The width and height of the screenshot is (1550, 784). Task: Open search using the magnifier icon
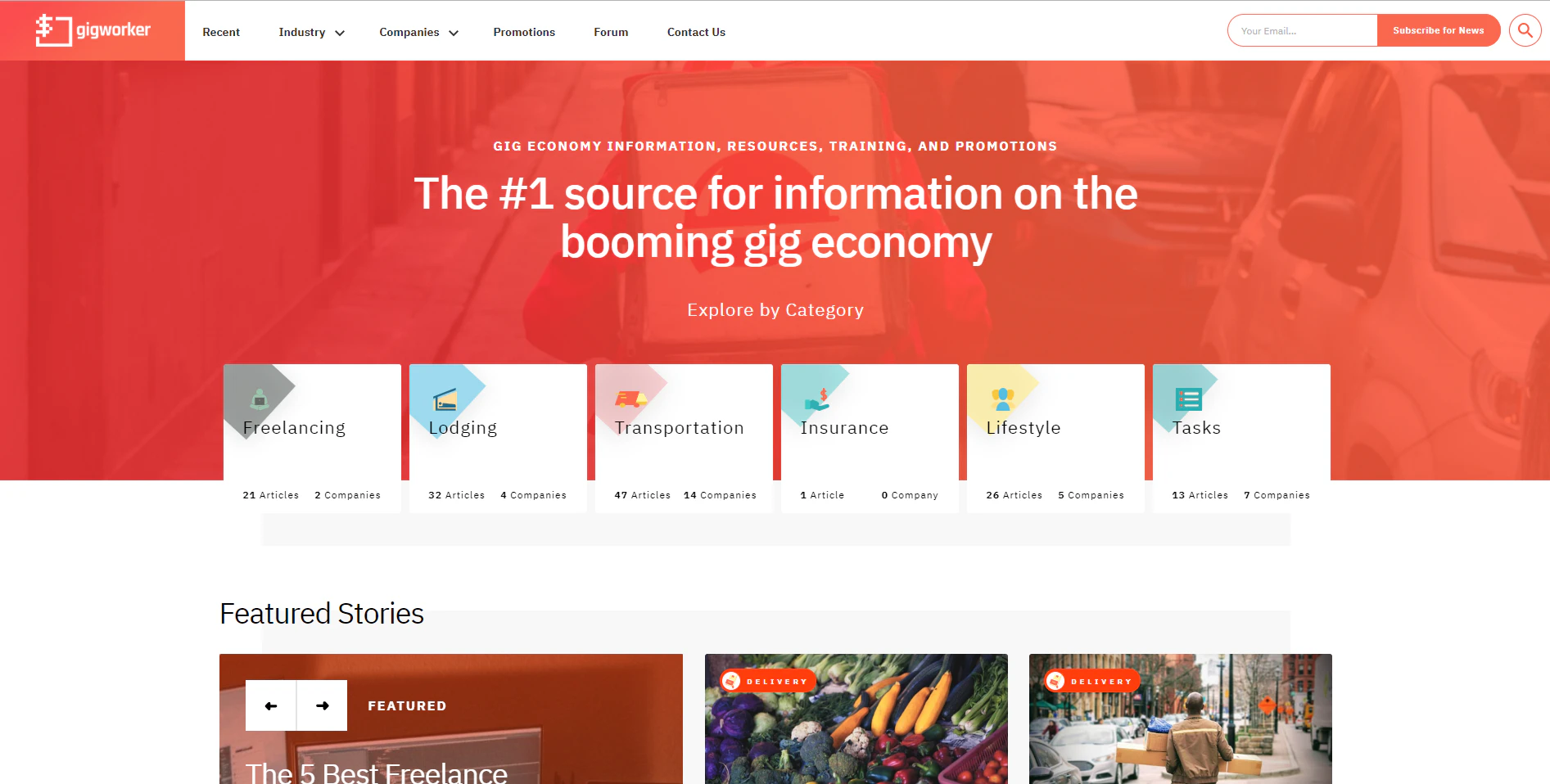click(x=1525, y=30)
